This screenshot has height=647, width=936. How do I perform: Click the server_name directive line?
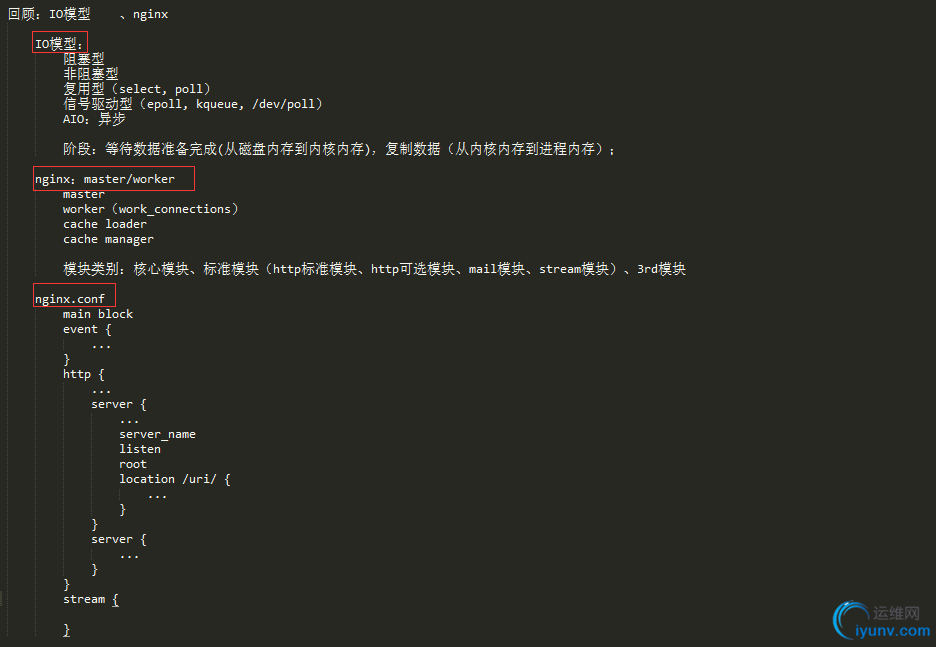(158, 434)
